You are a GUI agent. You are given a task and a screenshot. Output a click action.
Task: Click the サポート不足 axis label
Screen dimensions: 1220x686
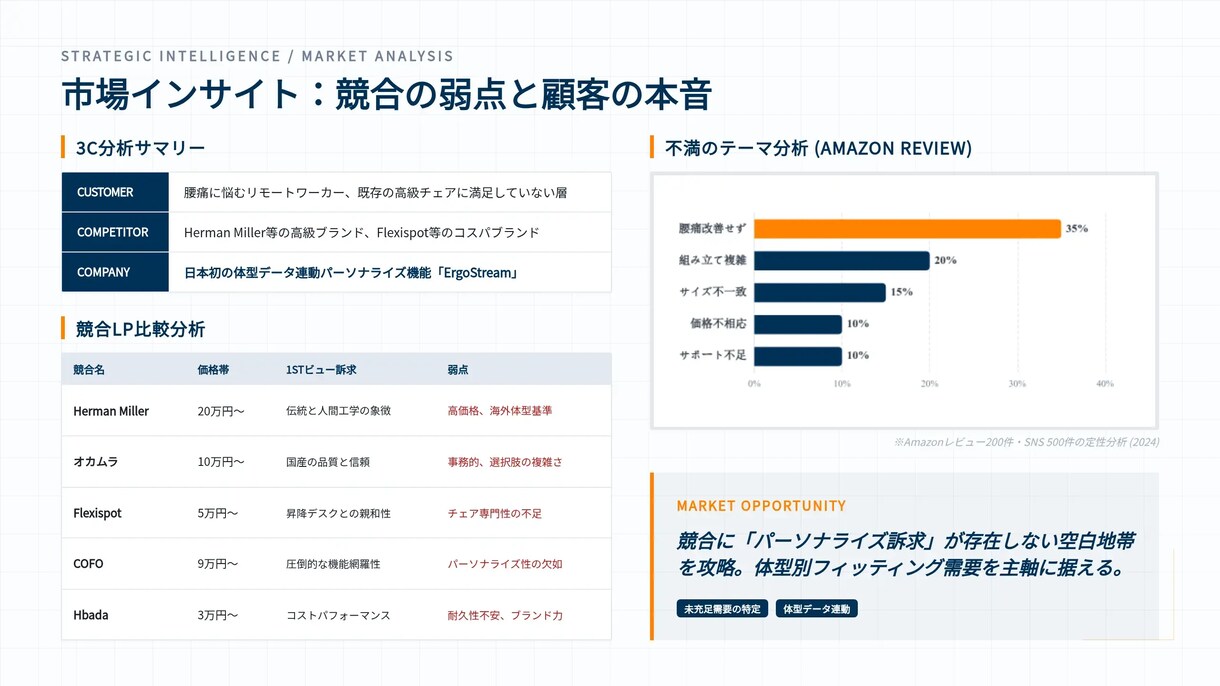click(x=712, y=356)
